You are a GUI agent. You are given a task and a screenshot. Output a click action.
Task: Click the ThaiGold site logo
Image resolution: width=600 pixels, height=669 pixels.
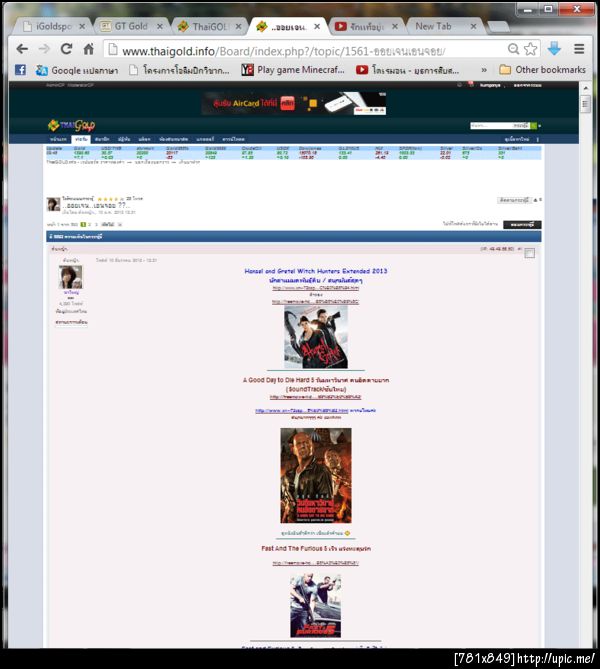click(x=71, y=125)
